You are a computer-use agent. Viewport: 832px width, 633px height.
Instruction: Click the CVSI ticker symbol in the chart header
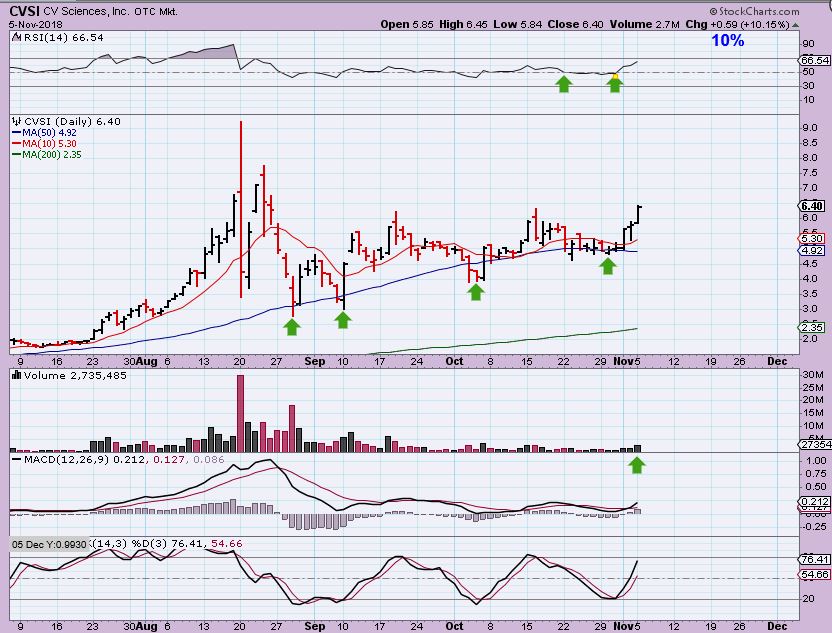tap(24, 11)
